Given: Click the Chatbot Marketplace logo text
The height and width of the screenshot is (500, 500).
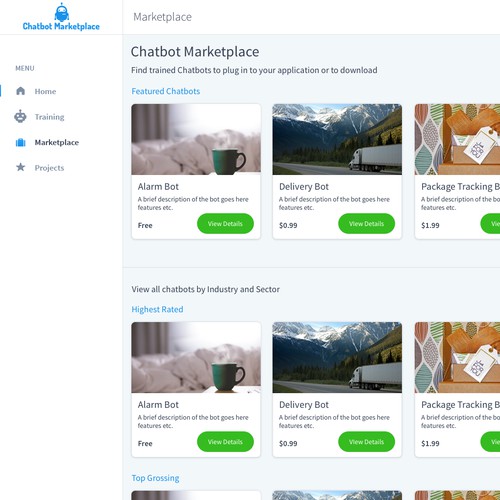Looking at the screenshot, I should point(61,26).
